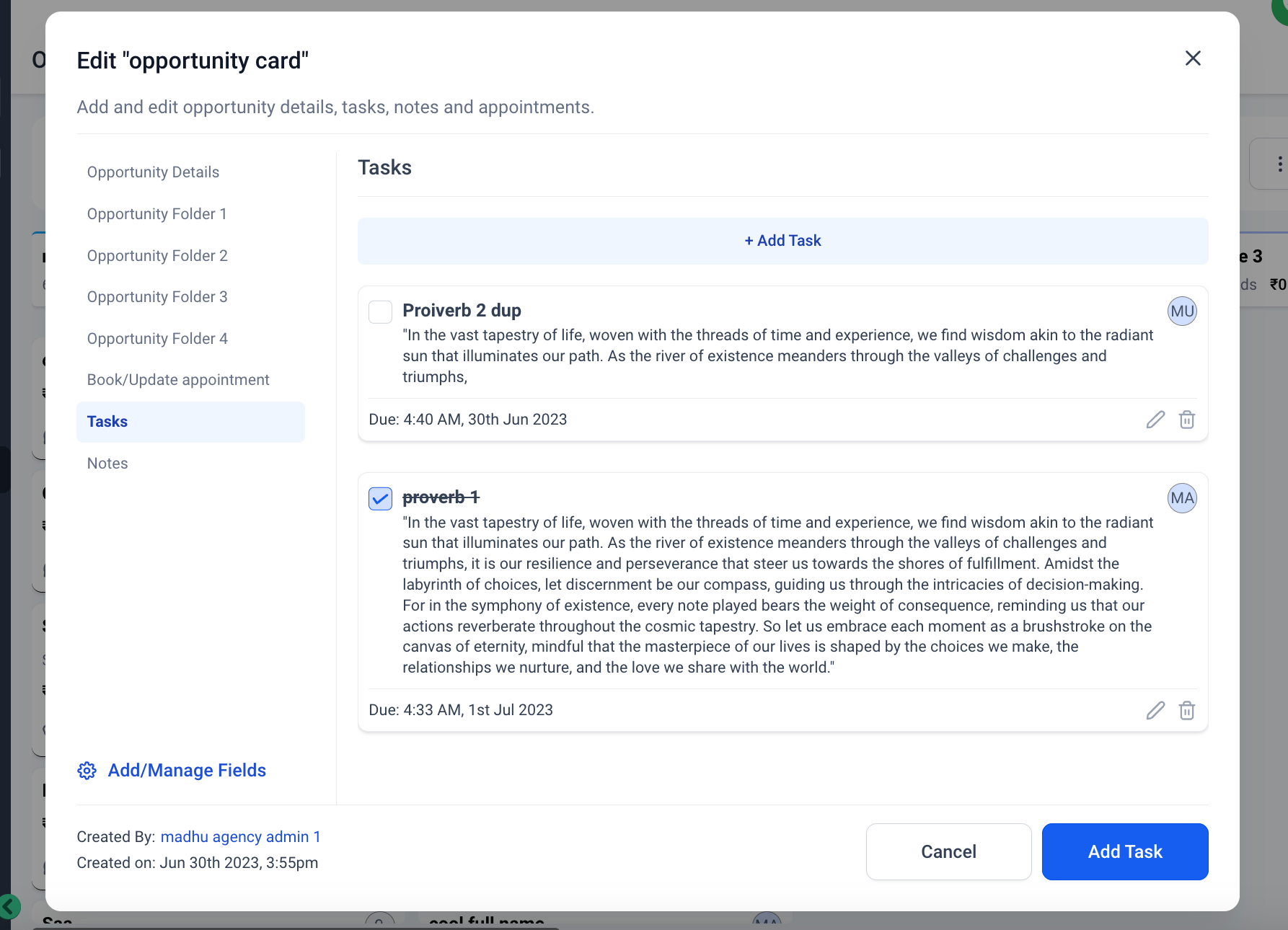
Task: Switch to Opportunity Folder 1
Action: (157, 214)
